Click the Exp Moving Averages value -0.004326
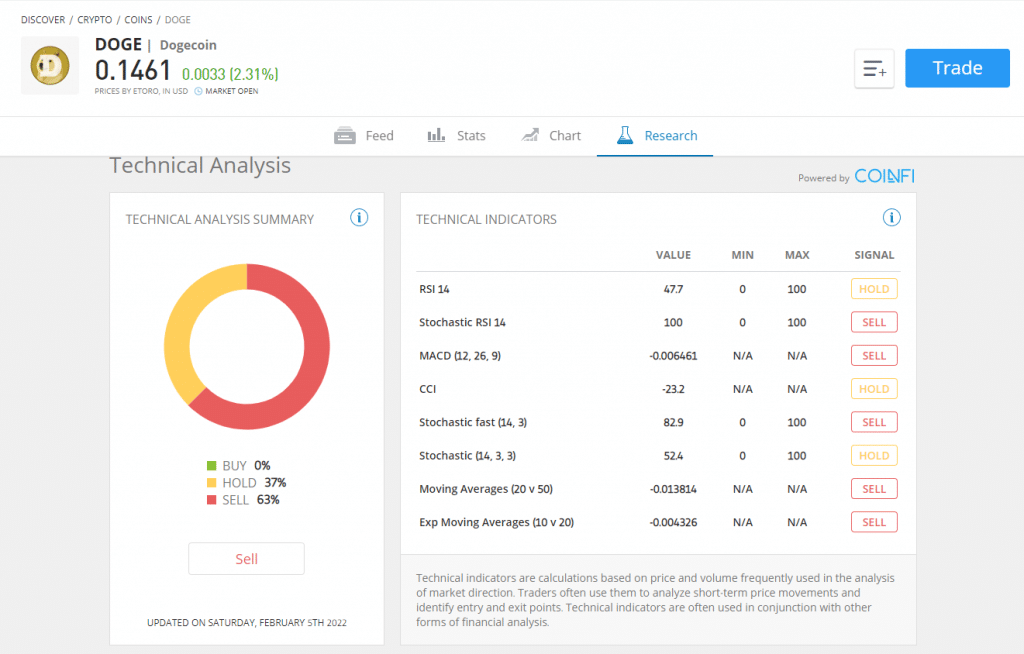 pyautogui.click(x=673, y=522)
